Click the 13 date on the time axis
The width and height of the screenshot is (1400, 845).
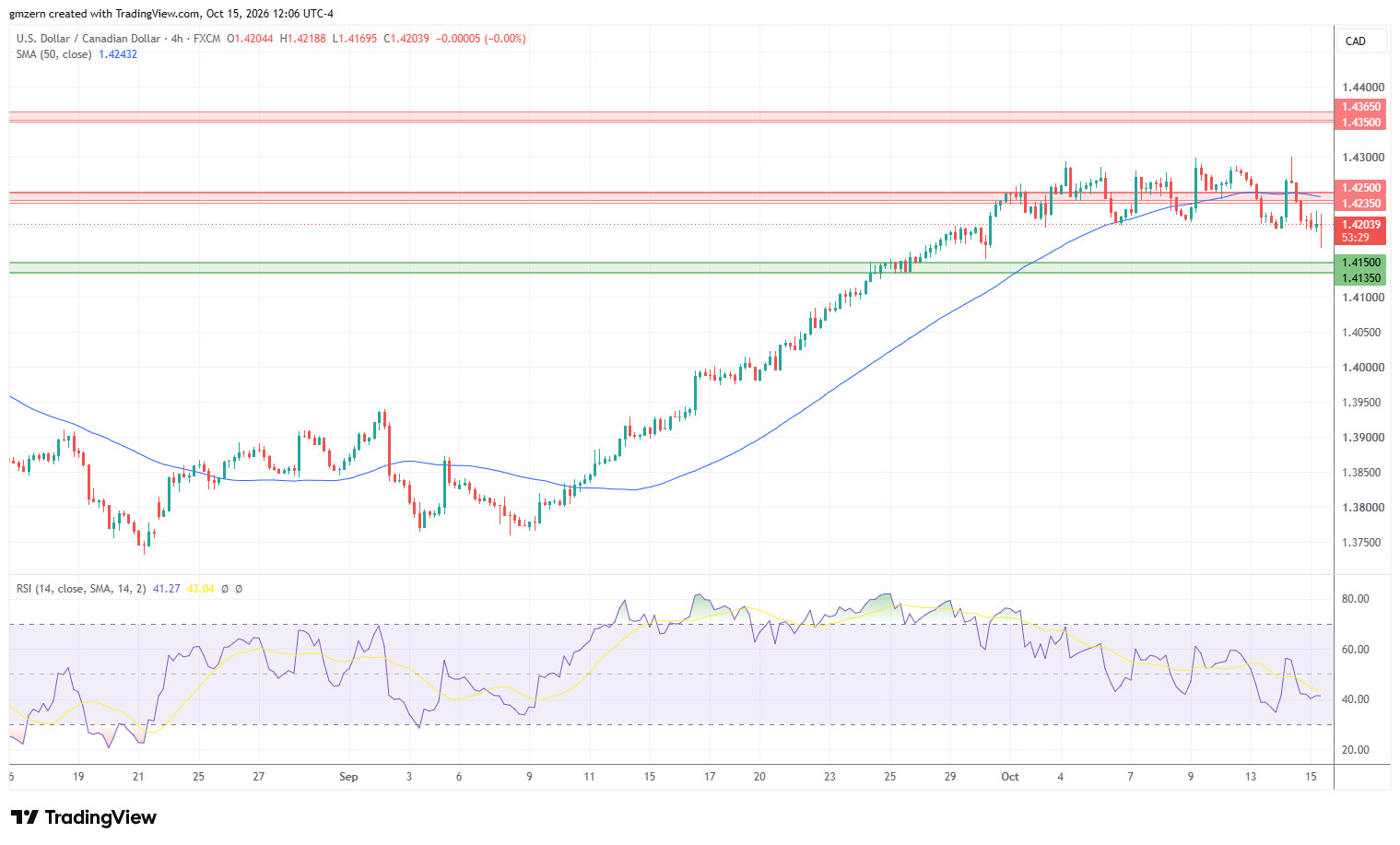(x=1251, y=777)
